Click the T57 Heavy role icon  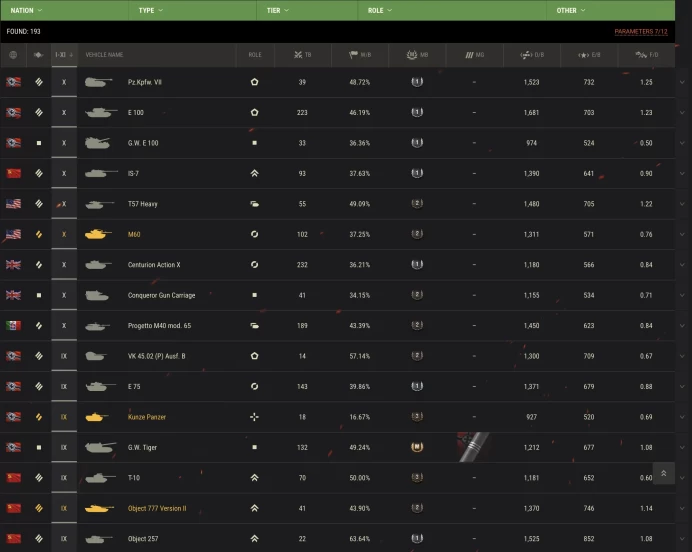pyautogui.click(x=255, y=204)
